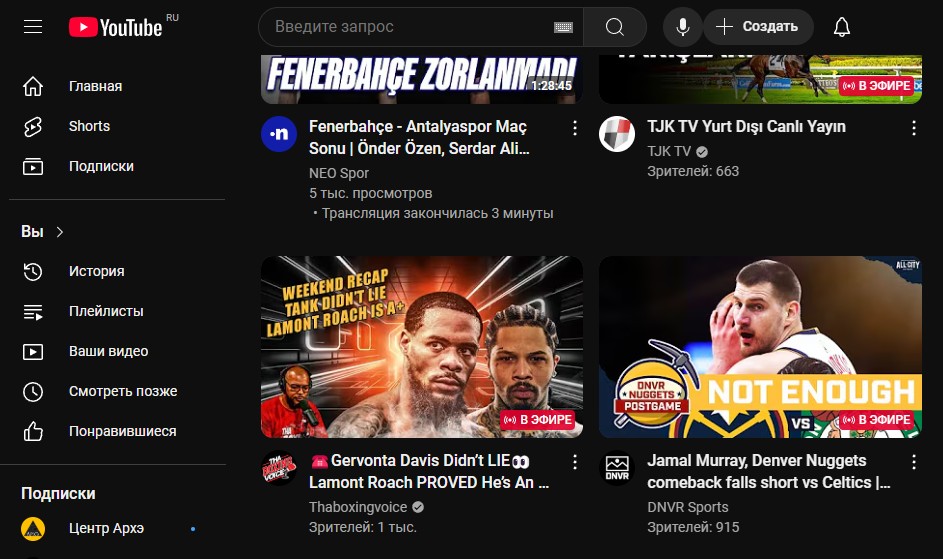Open options menu for Jamal Murray video
The image size is (943, 559).
coord(914,462)
